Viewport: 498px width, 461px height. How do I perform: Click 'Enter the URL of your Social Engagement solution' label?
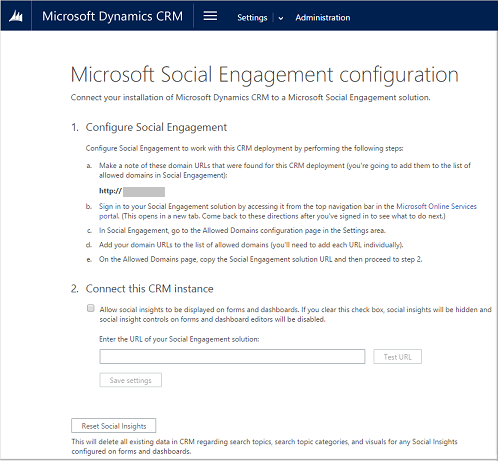[x=179, y=339]
